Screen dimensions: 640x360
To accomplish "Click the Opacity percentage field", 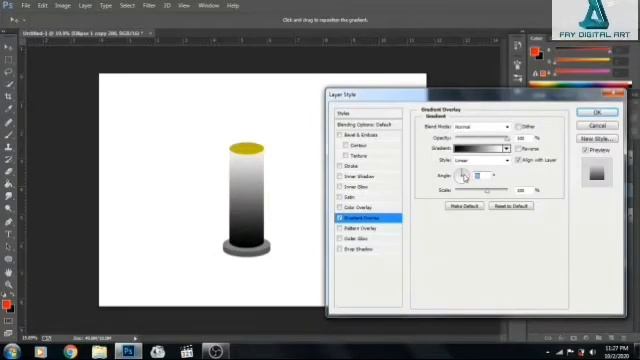I will tap(524, 138).
